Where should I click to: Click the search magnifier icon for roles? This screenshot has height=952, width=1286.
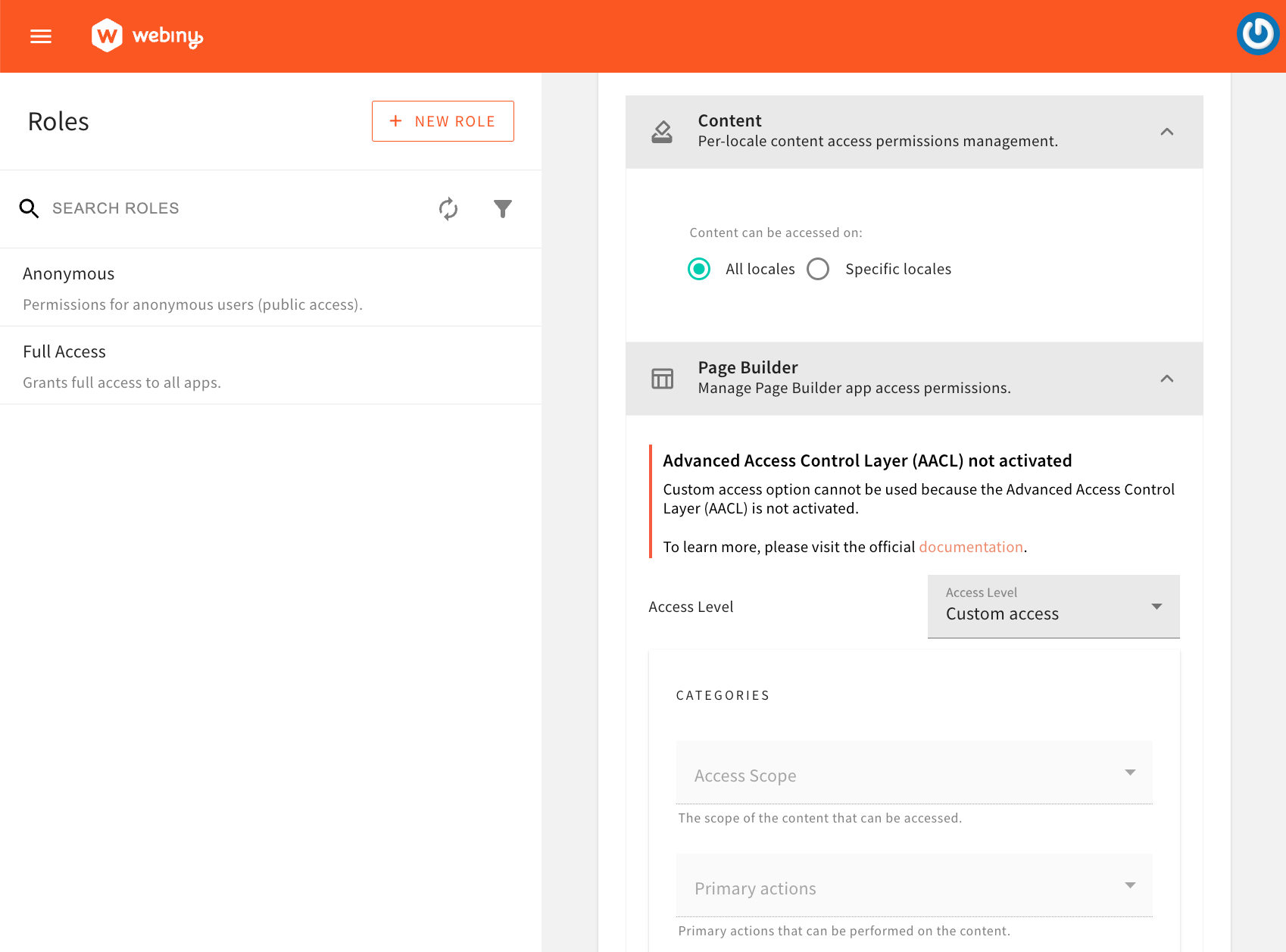pyautogui.click(x=29, y=208)
